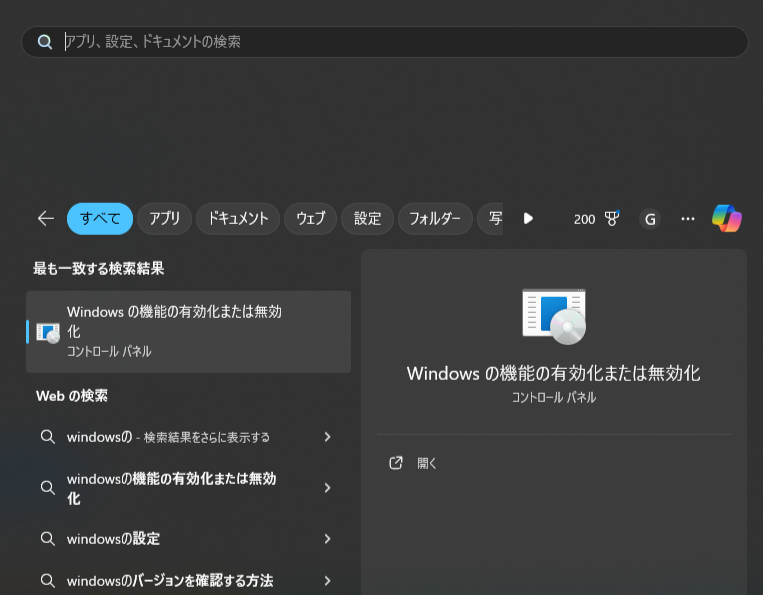The image size is (763, 595).
Task: Click the large Windows features icon in preview
Action: click(553, 315)
